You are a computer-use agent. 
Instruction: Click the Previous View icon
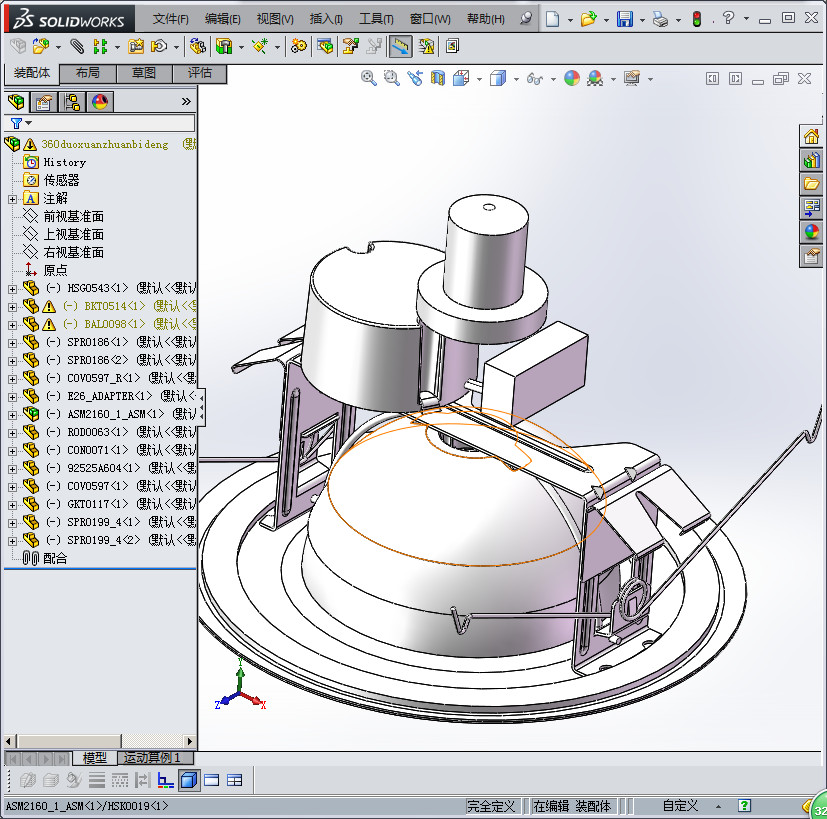[415, 79]
